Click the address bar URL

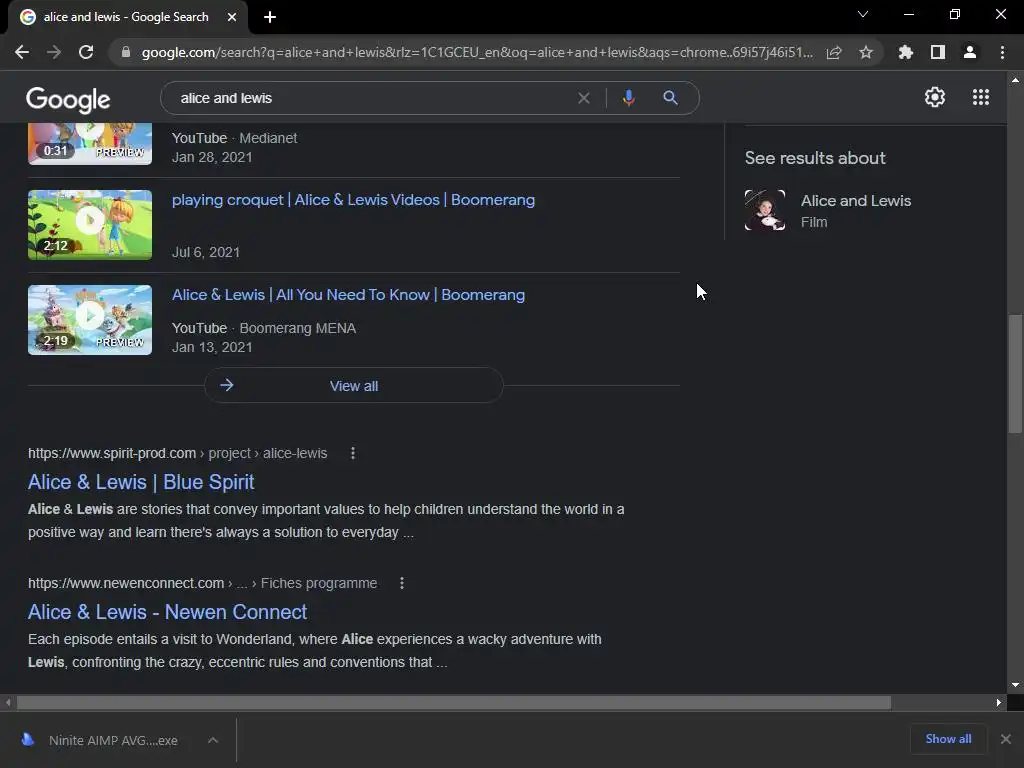click(x=477, y=52)
